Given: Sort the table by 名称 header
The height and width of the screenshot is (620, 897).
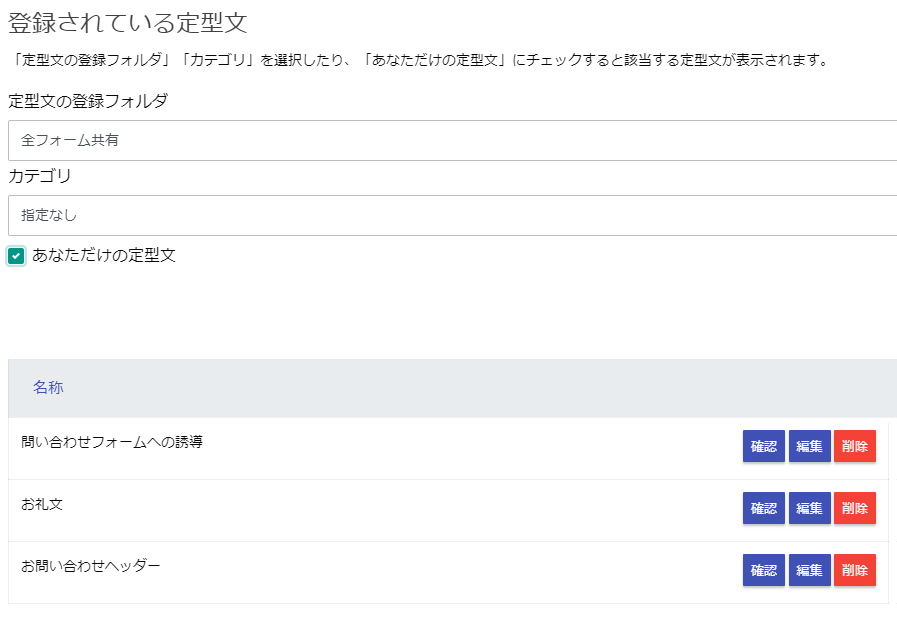Looking at the screenshot, I should 48,387.
